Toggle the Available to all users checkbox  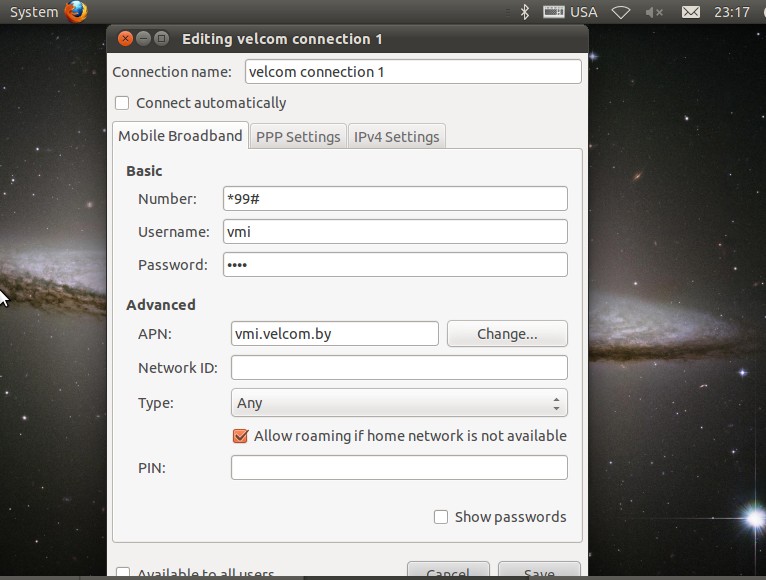pyautogui.click(x=123, y=573)
